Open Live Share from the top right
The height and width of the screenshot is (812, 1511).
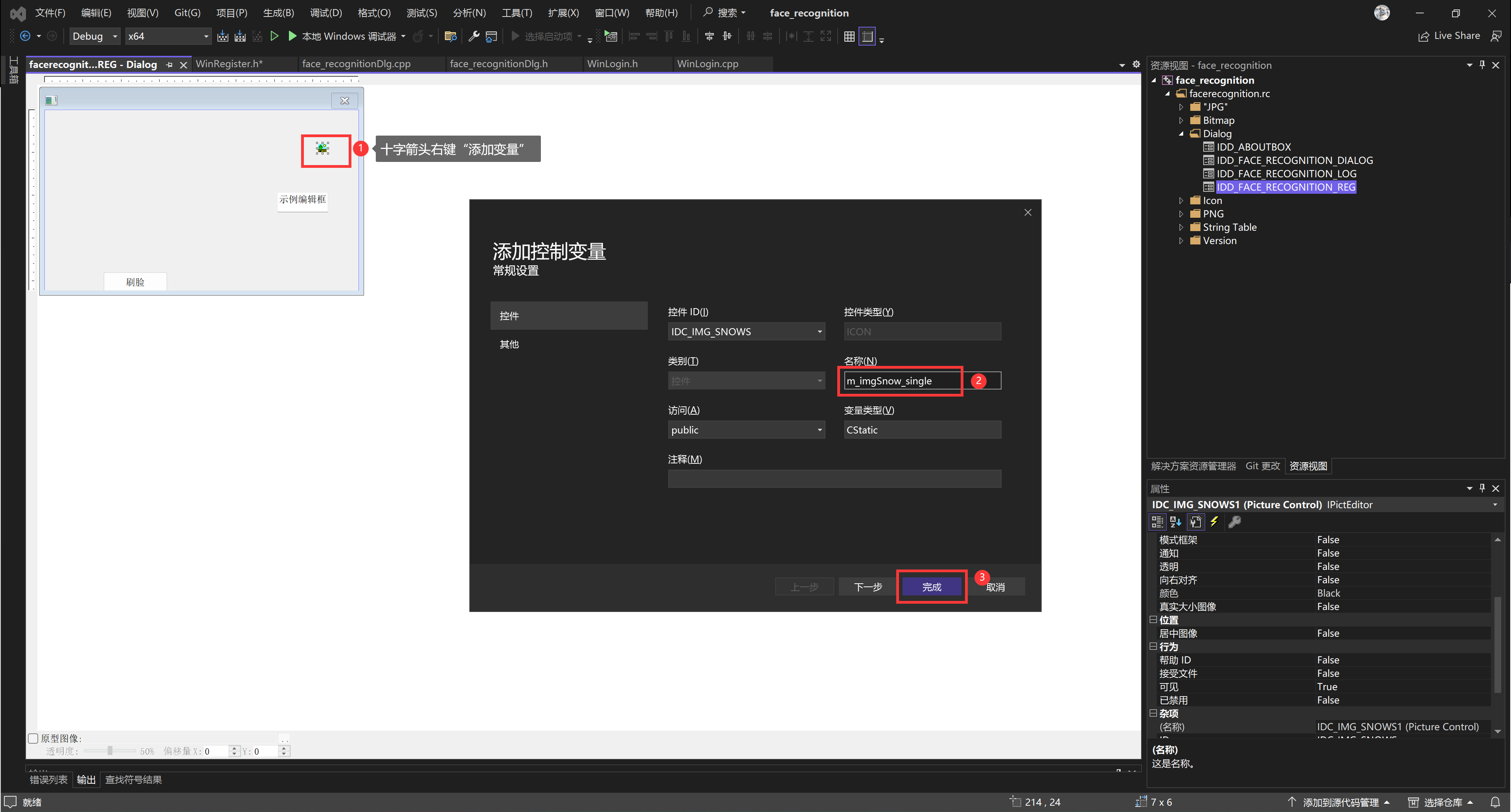pyautogui.click(x=1449, y=37)
